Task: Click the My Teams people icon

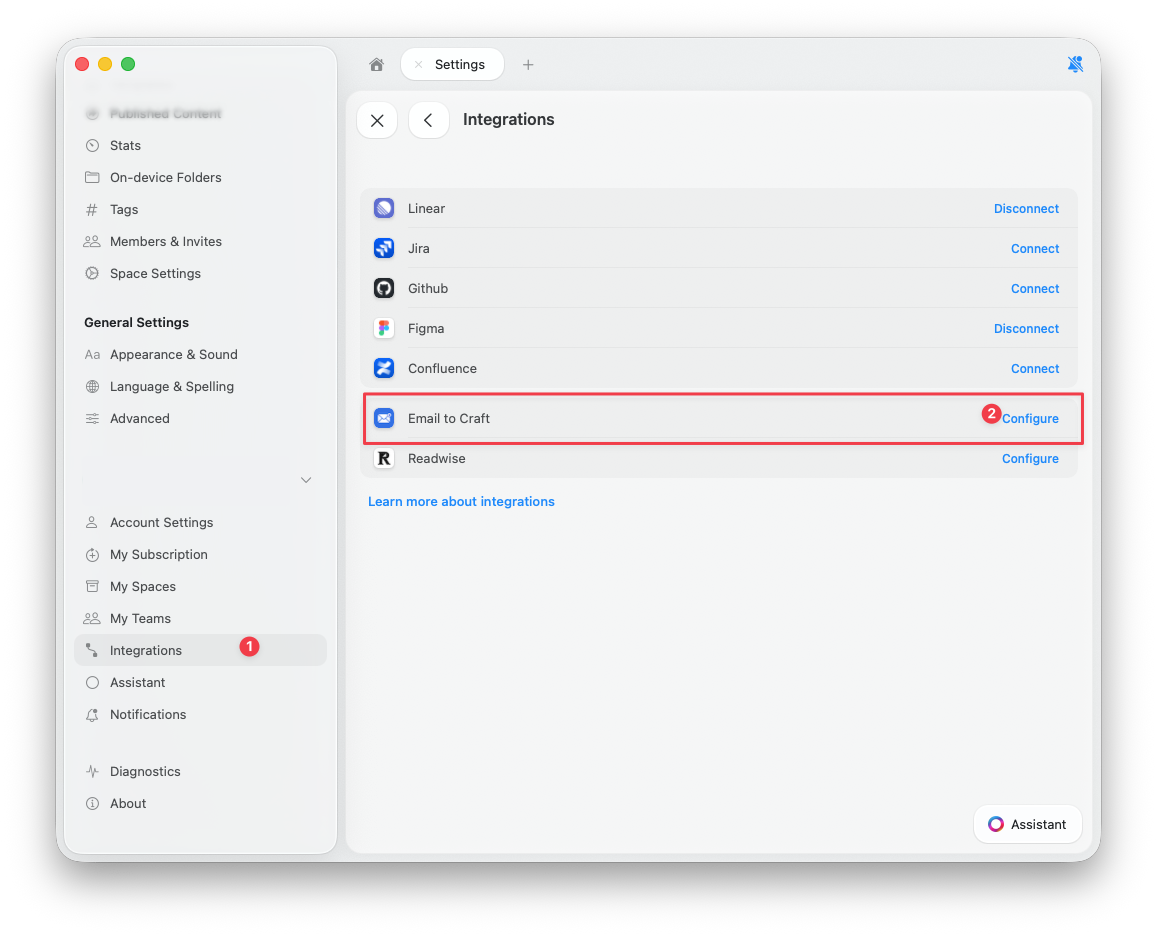Action: pyautogui.click(x=91, y=619)
